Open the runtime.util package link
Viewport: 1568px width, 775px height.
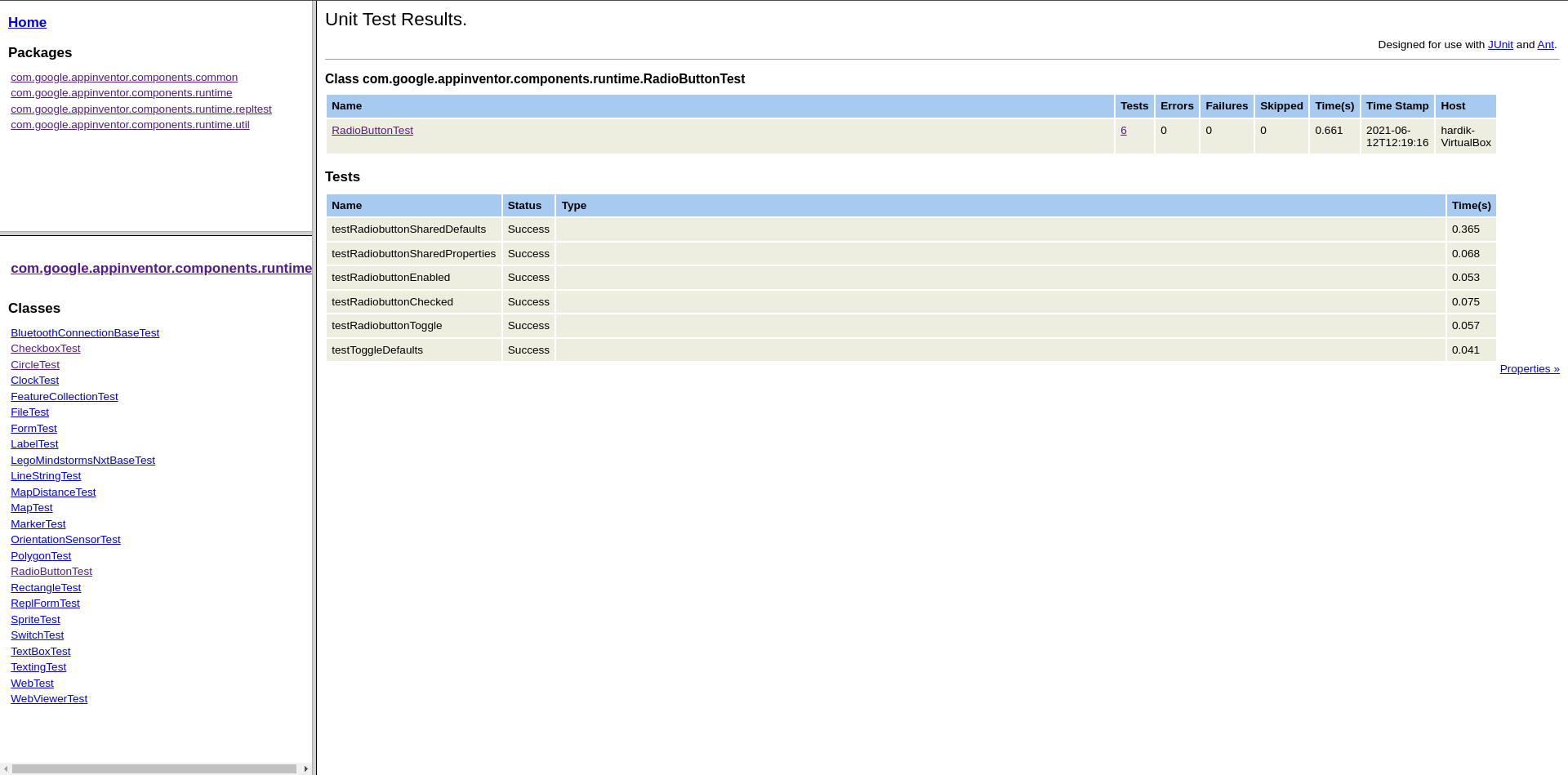[x=129, y=124]
